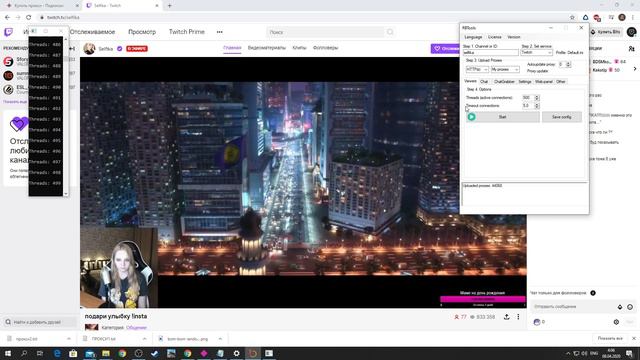
Task: Open the Отслеживаемое navigation item
Action: click(x=92, y=32)
